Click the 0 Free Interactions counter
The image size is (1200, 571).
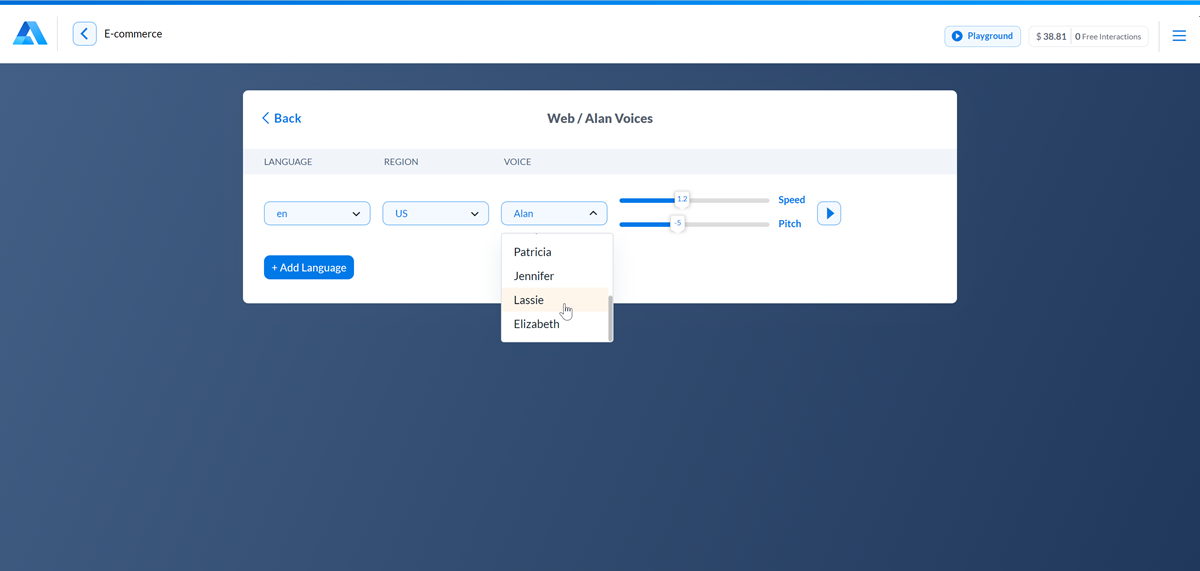[x=1108, y=37]
